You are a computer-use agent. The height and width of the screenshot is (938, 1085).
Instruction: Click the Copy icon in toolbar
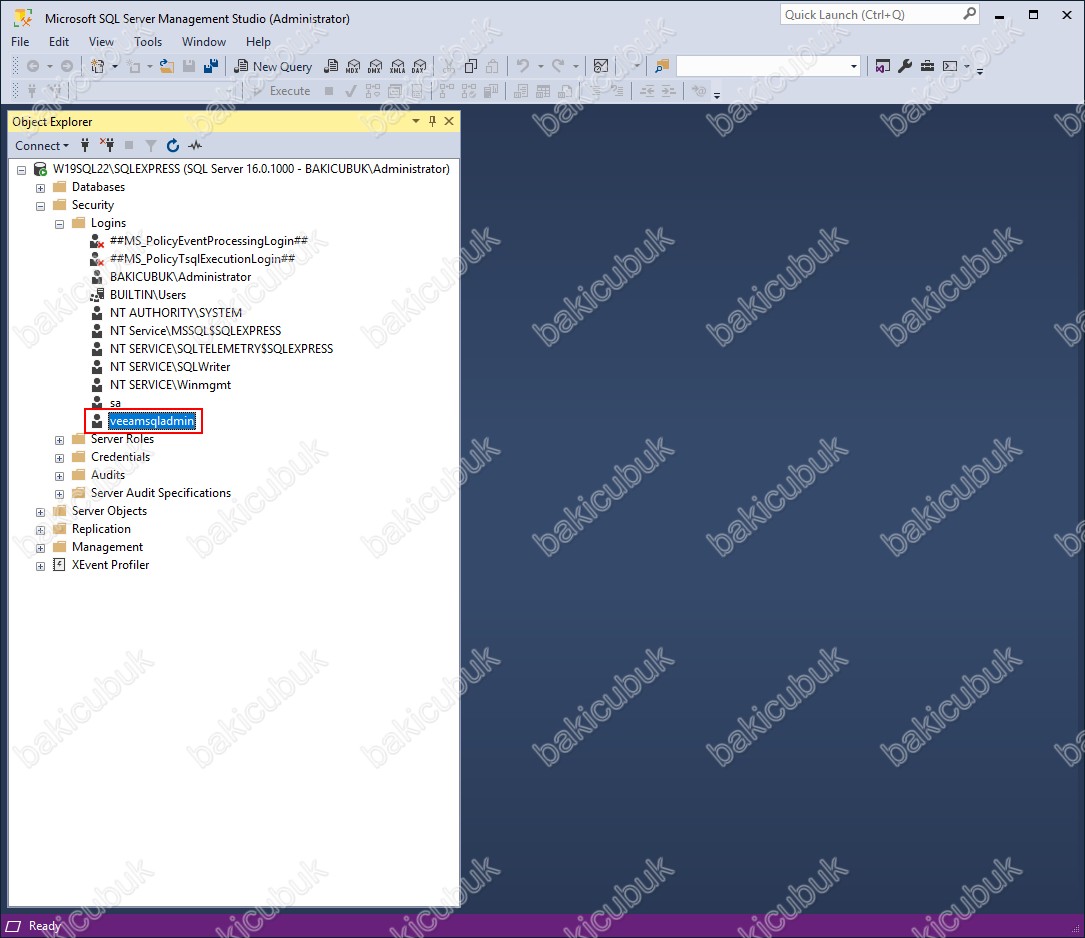pyautogui.click(x=471, y=66)
